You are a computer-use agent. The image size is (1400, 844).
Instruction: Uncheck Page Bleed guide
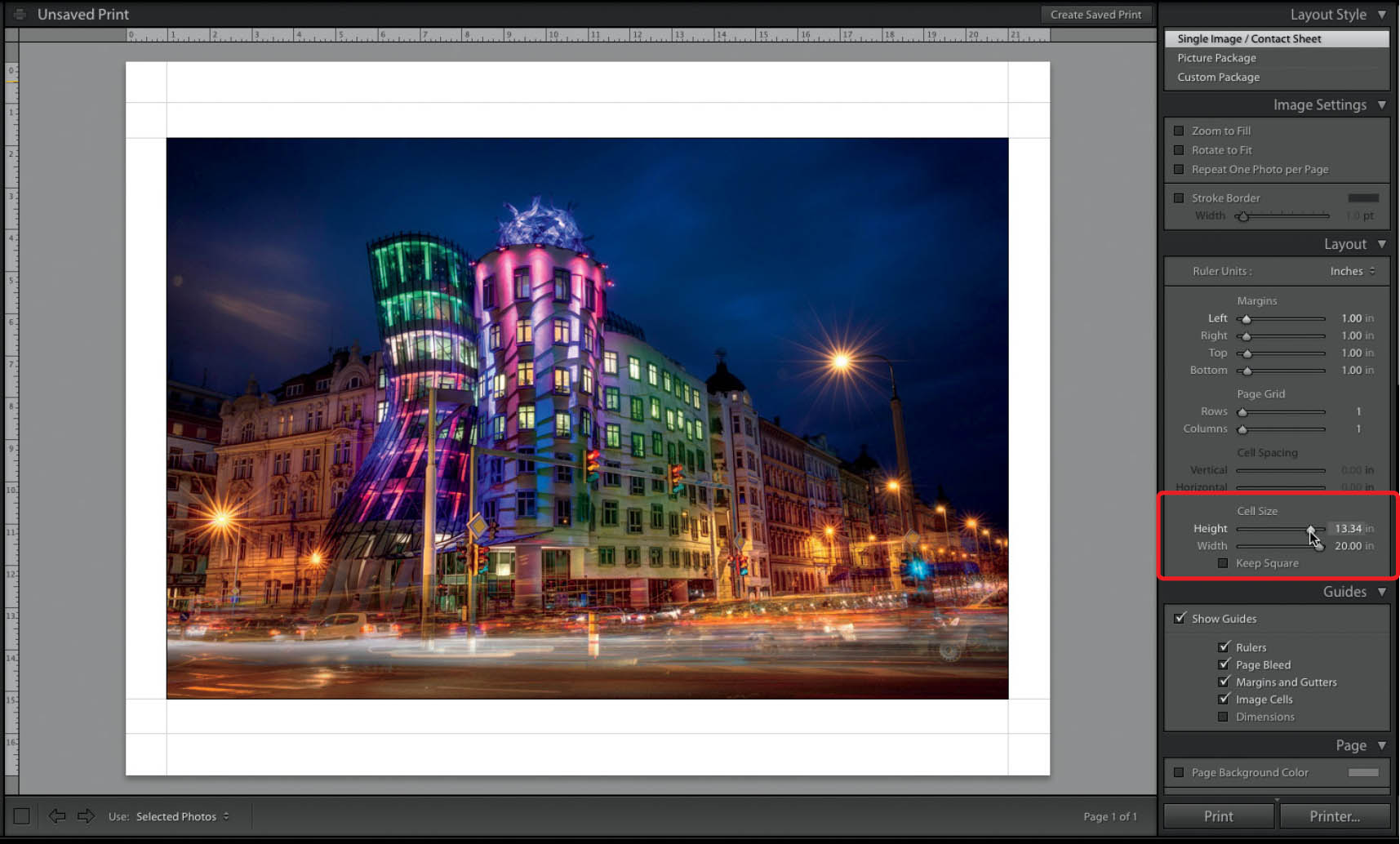(1224, 664)
